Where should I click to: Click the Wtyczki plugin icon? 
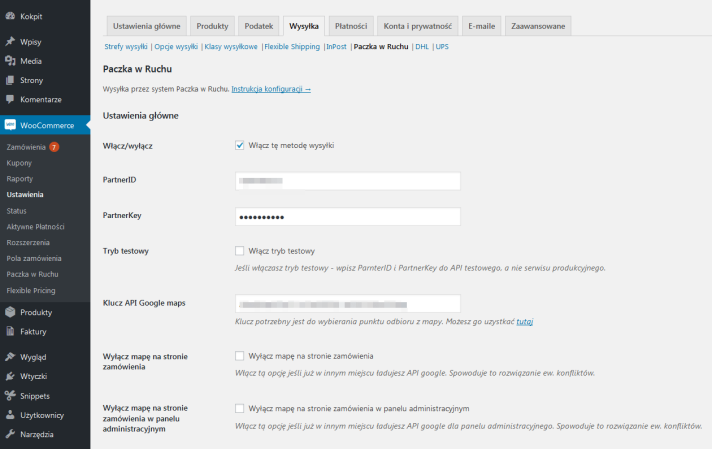pos(10,376)
